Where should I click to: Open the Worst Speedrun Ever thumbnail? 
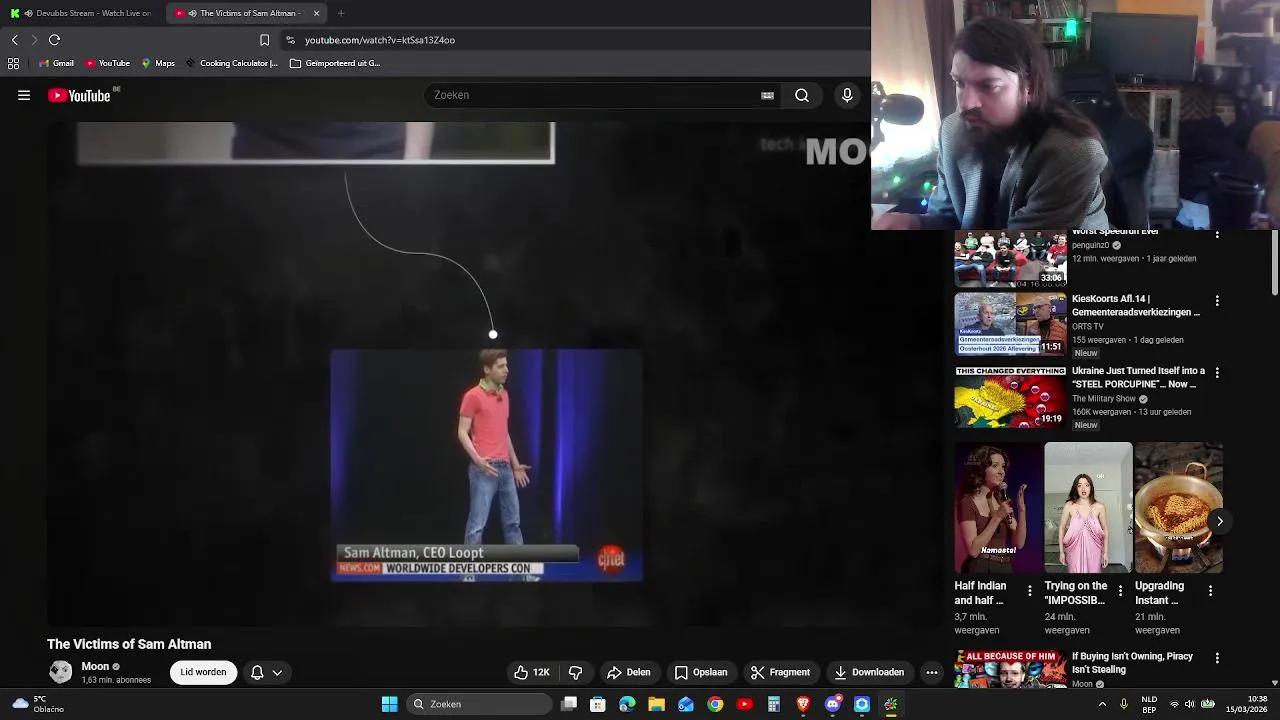(1010, 258)
